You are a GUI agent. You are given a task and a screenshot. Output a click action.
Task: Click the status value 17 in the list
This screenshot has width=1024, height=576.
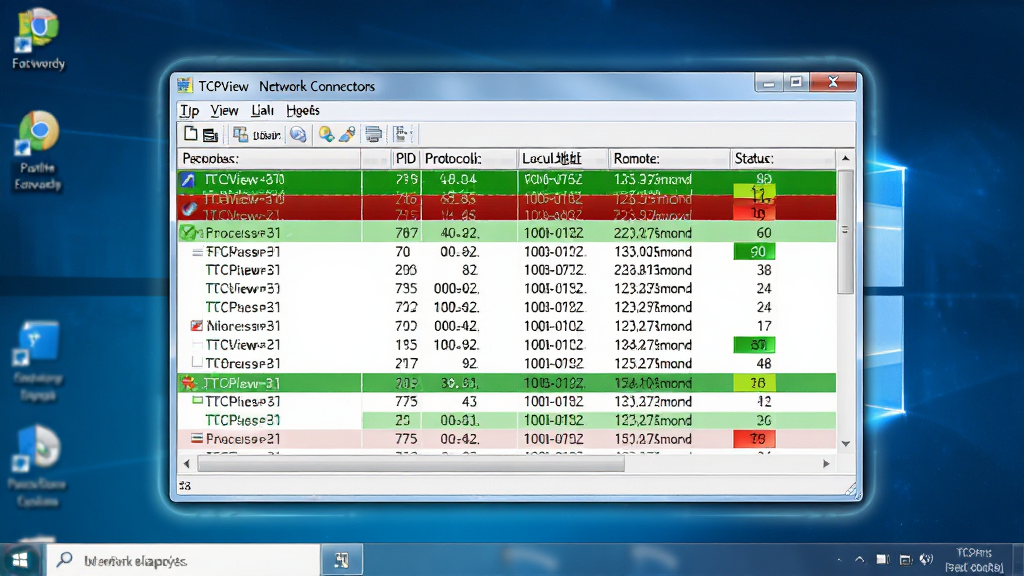763,325
